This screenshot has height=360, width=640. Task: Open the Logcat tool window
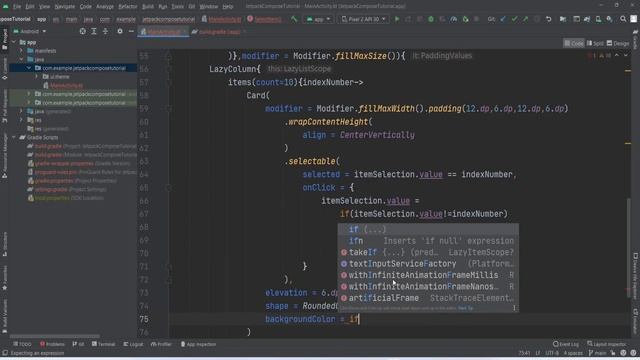coord(133,344)
